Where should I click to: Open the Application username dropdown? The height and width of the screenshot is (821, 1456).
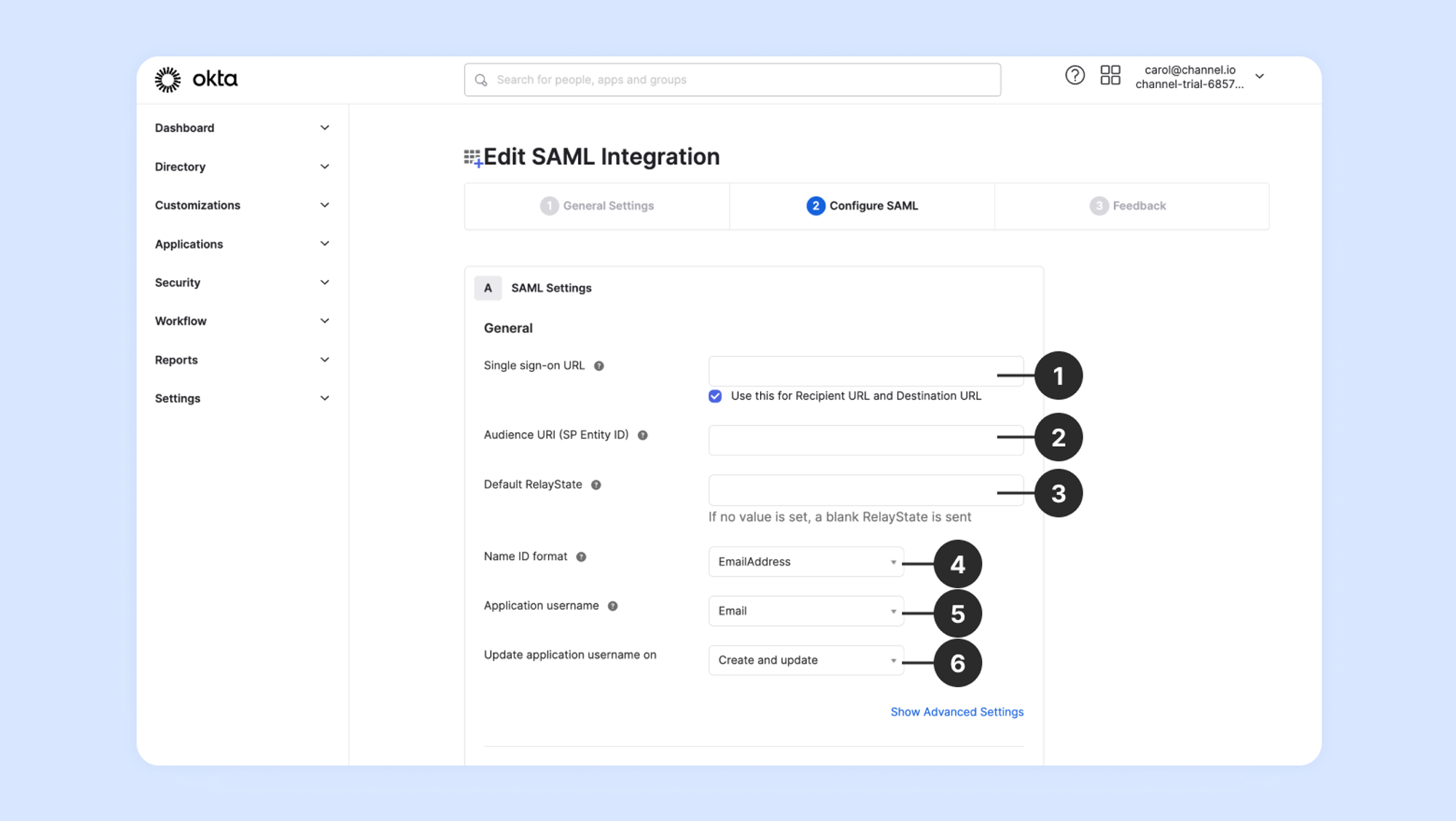[x=806, y=611]
